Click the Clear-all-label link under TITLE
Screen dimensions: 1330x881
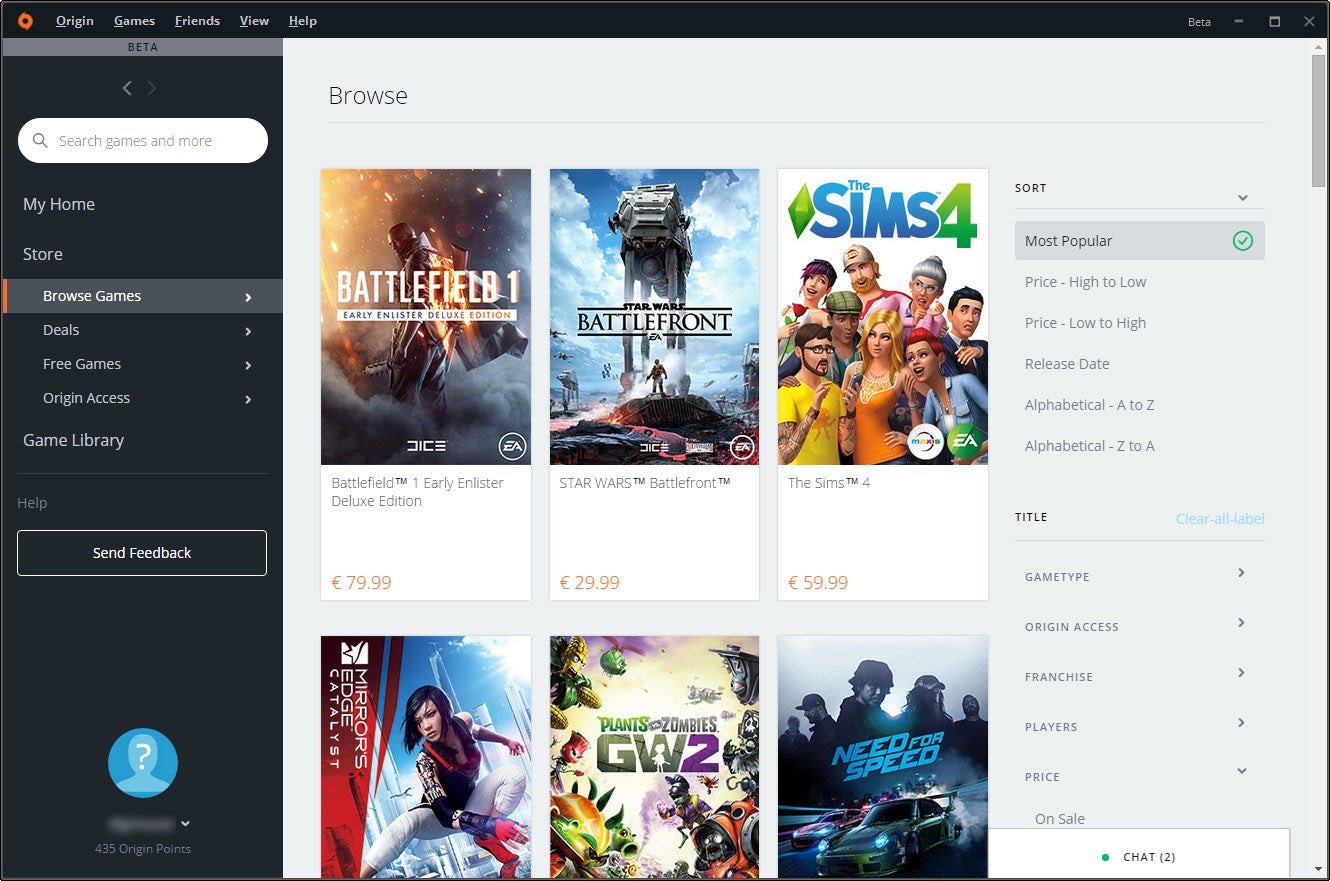click(x=1220, y=518)
